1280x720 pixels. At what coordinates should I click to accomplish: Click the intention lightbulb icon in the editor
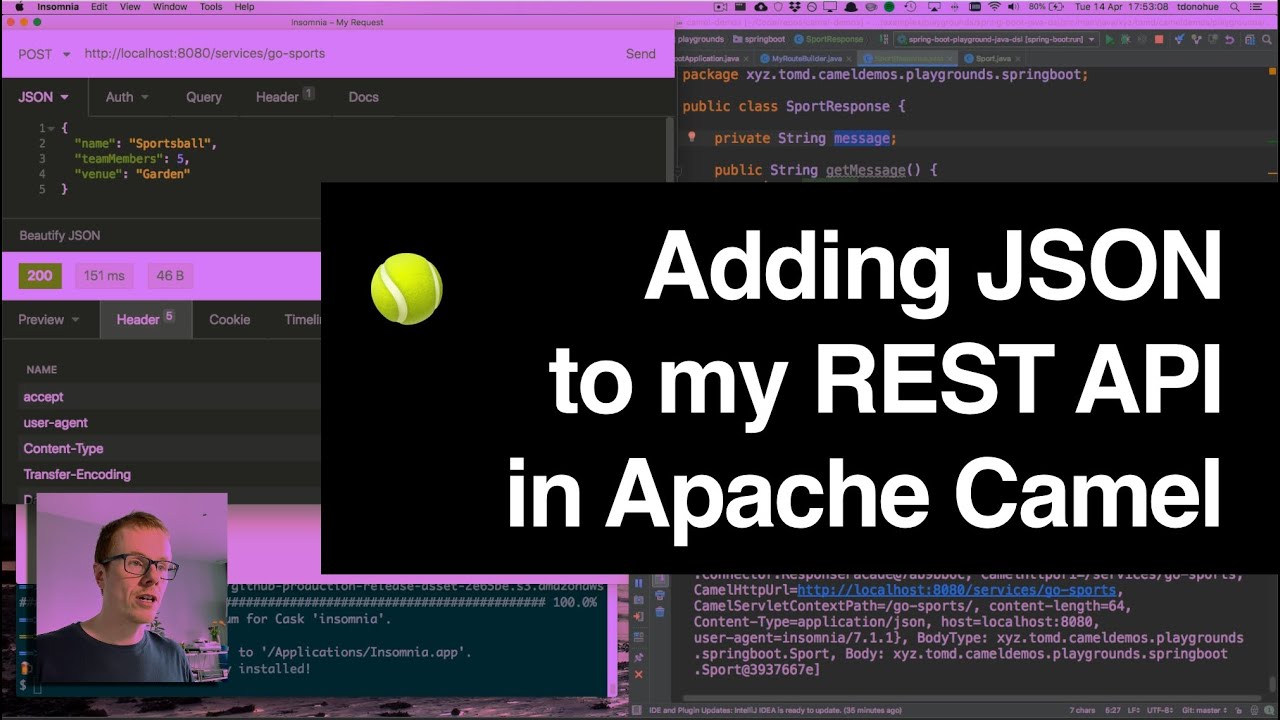691,137
